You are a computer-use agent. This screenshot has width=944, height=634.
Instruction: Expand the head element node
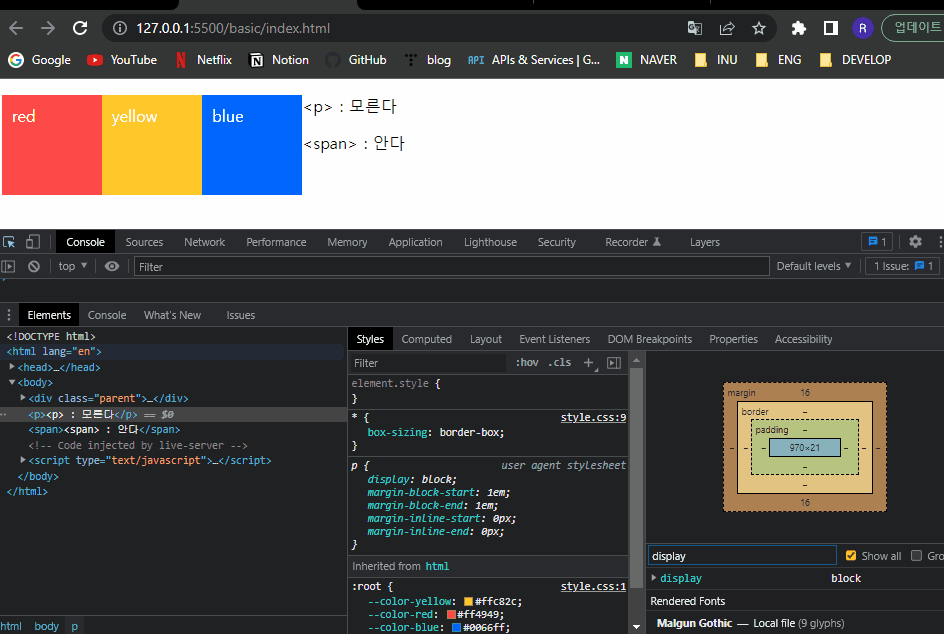point(12,367)
